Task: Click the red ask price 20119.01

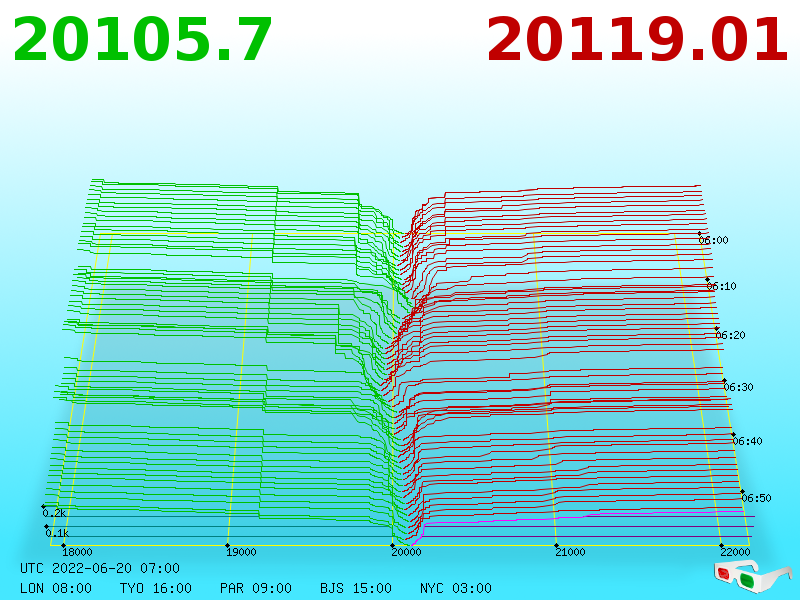Action: point(638,40)
